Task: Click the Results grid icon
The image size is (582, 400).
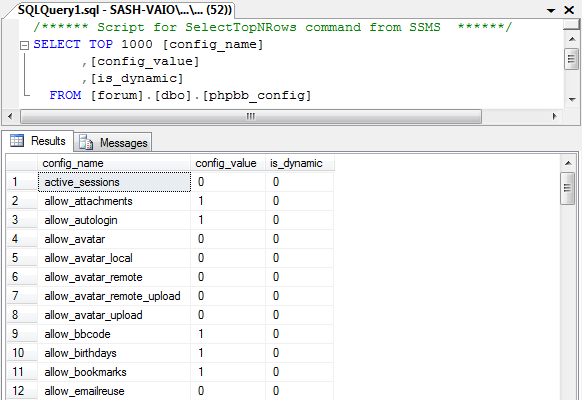Action: [x=17, y=141]
